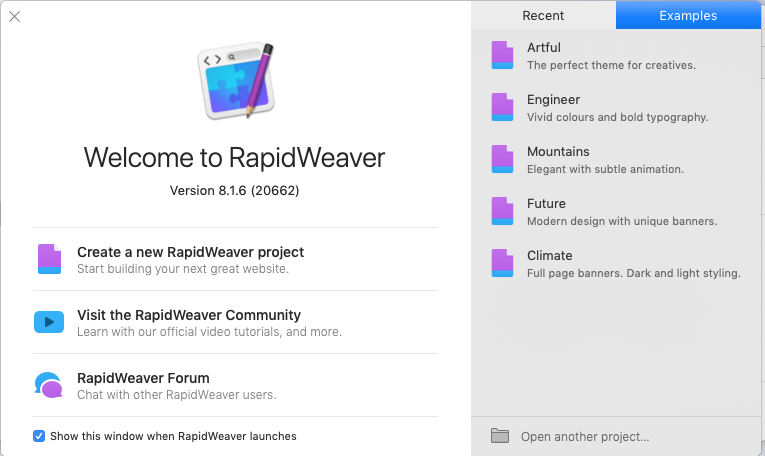Screen dimensions: 765x456
Task: Click the folder icon beside Open another project
Action: [500, 436]
